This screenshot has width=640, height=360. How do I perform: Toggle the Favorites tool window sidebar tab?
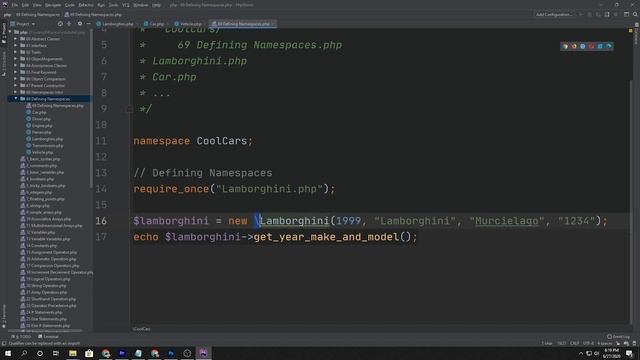point(4,316)
